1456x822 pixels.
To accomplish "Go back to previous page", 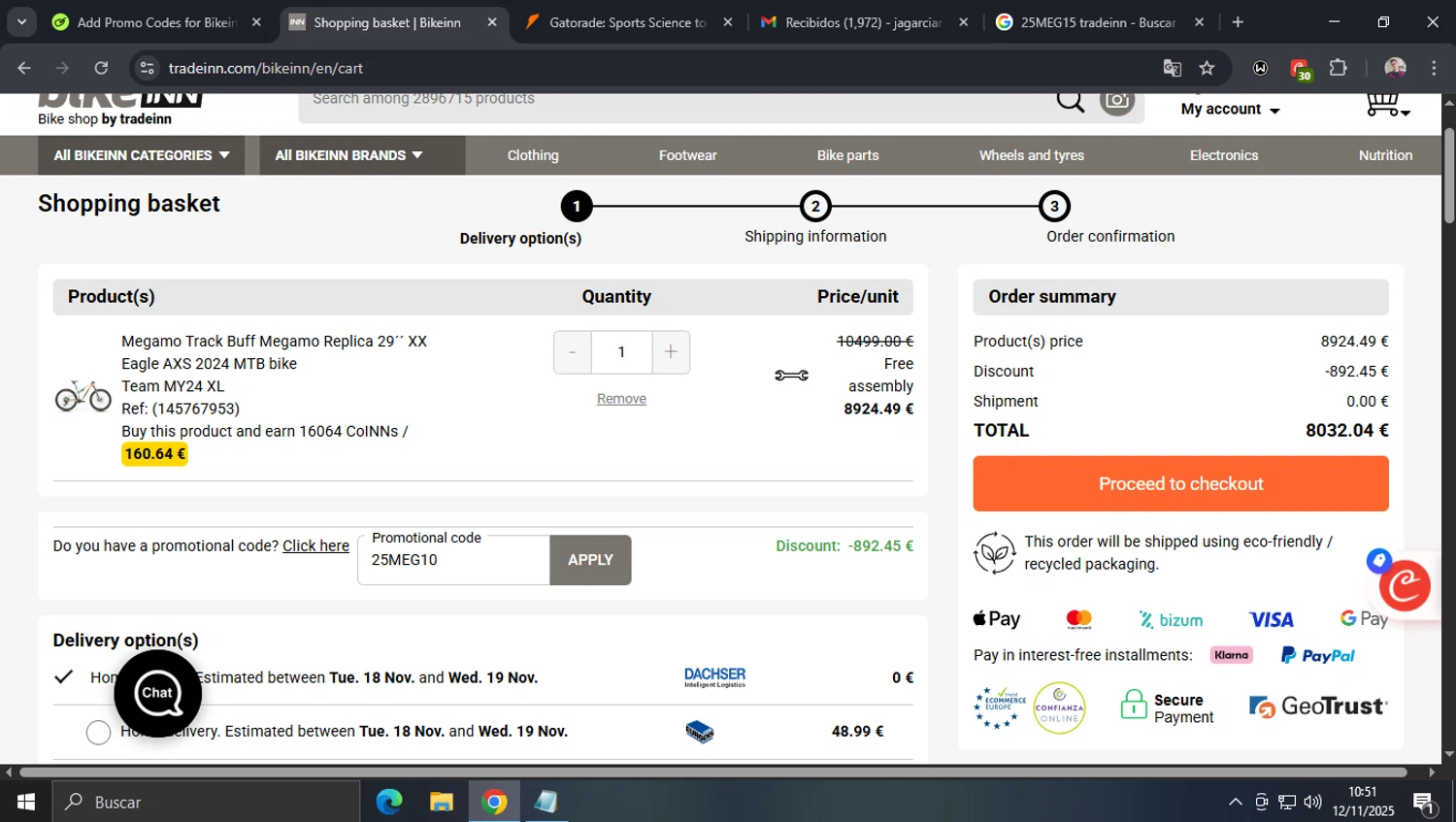I will coord(24,68).
